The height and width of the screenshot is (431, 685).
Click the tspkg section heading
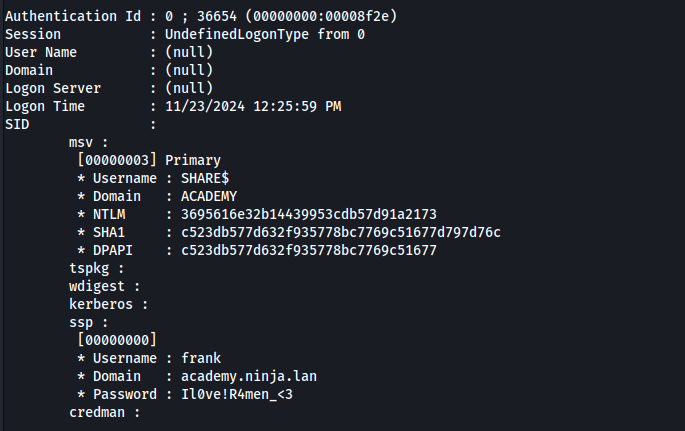(x=96, y=268)
